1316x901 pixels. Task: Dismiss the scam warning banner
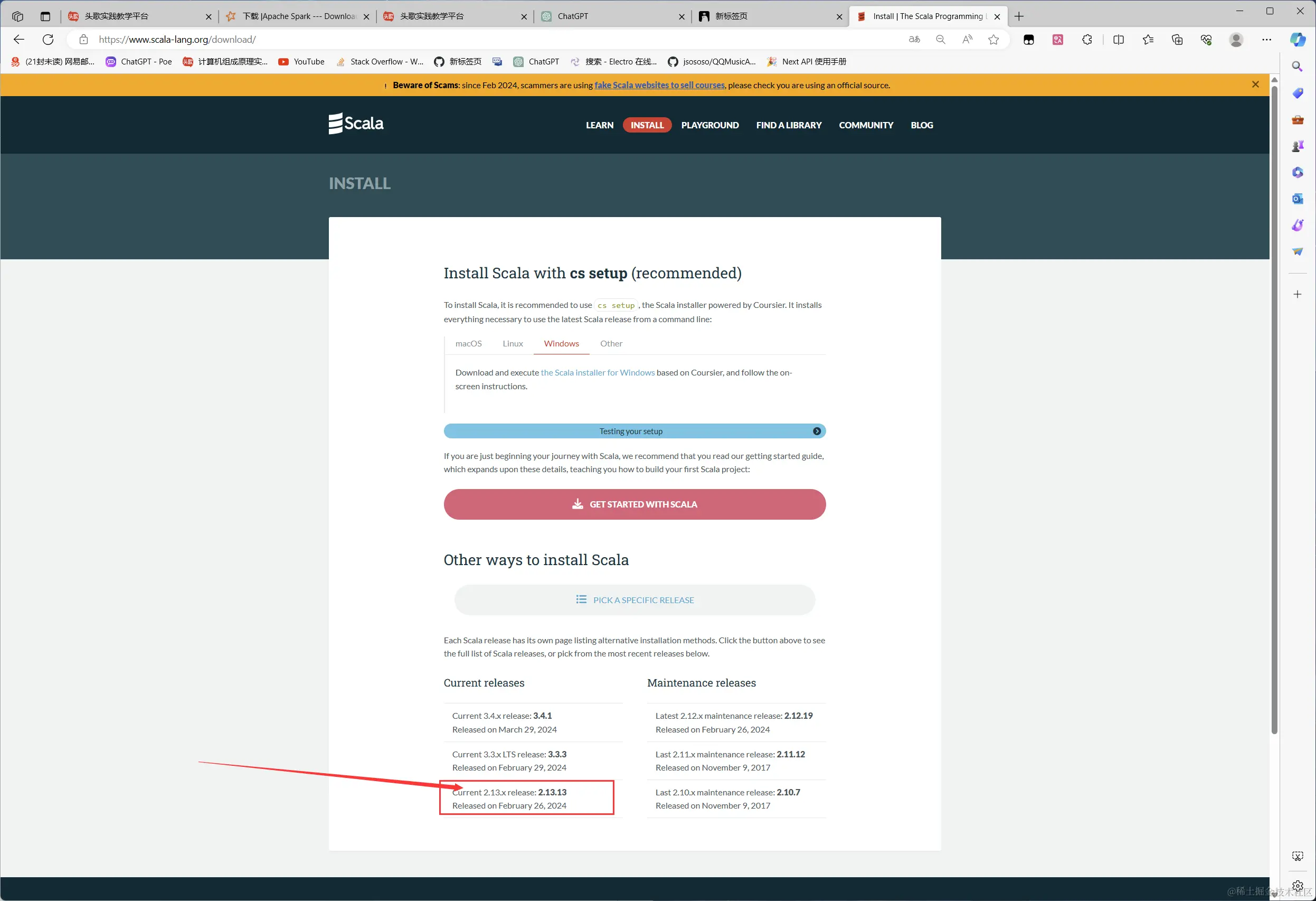click(x=1255, y=85)
